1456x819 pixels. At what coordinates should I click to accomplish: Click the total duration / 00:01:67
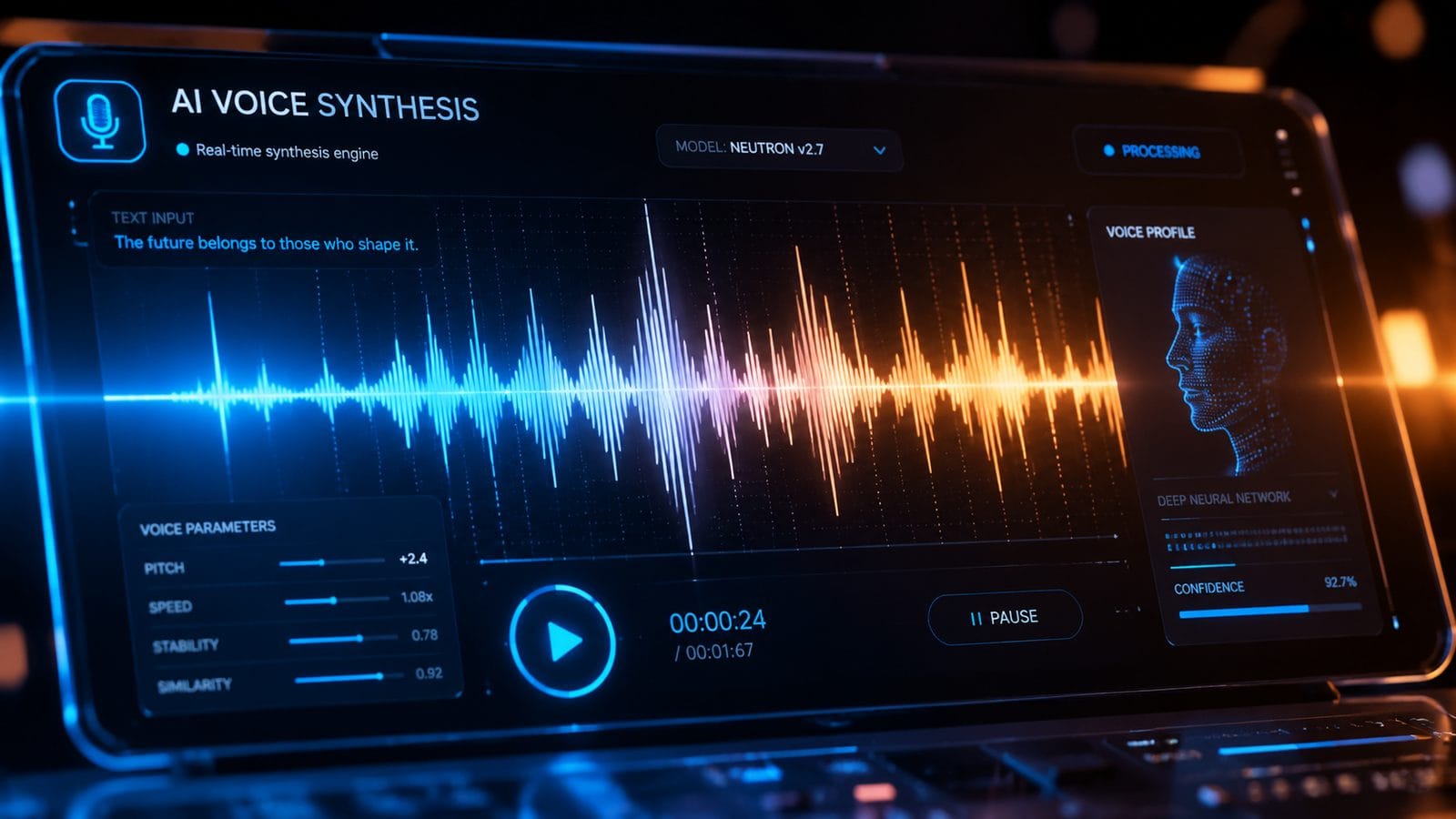point(714,652)
